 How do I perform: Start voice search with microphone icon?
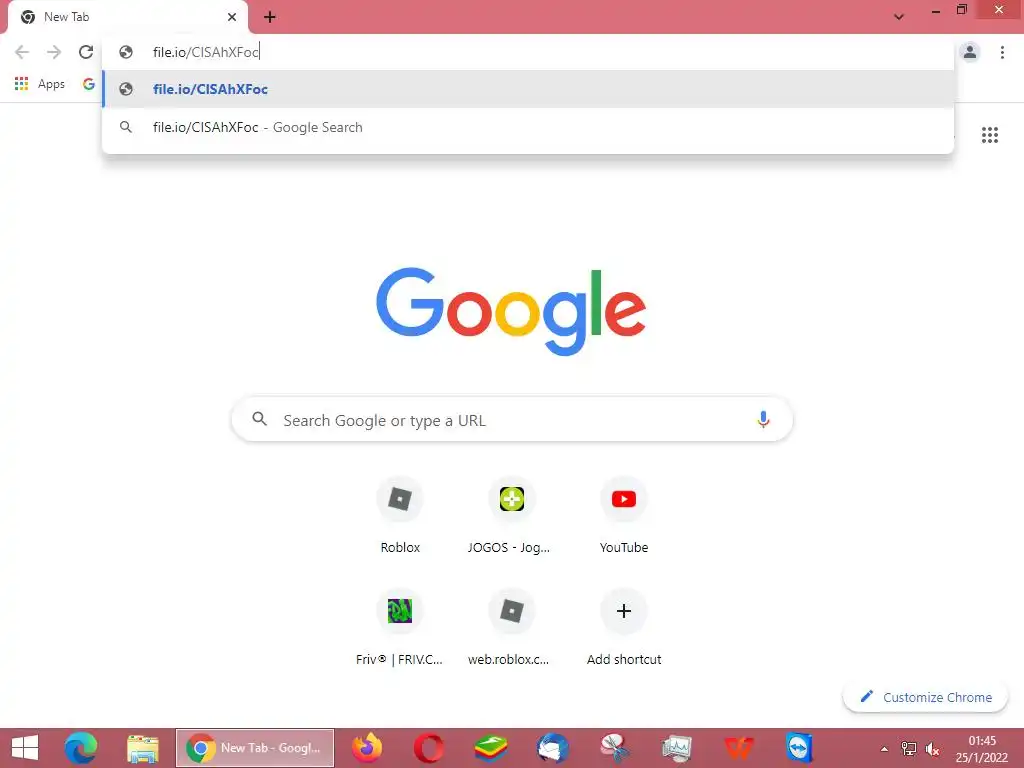point(763,419)
